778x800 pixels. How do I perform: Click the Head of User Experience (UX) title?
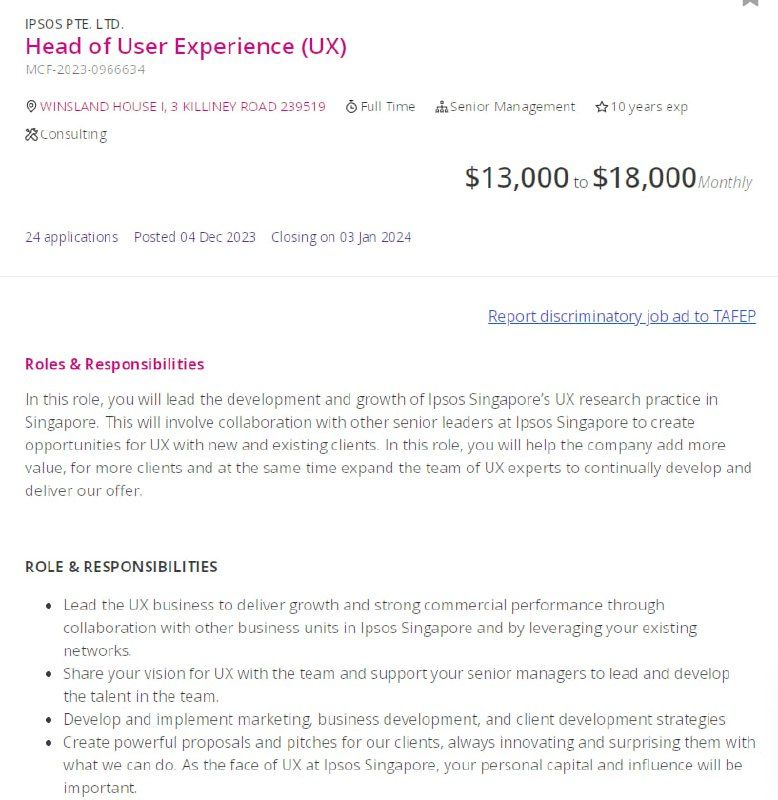point(186,46)
